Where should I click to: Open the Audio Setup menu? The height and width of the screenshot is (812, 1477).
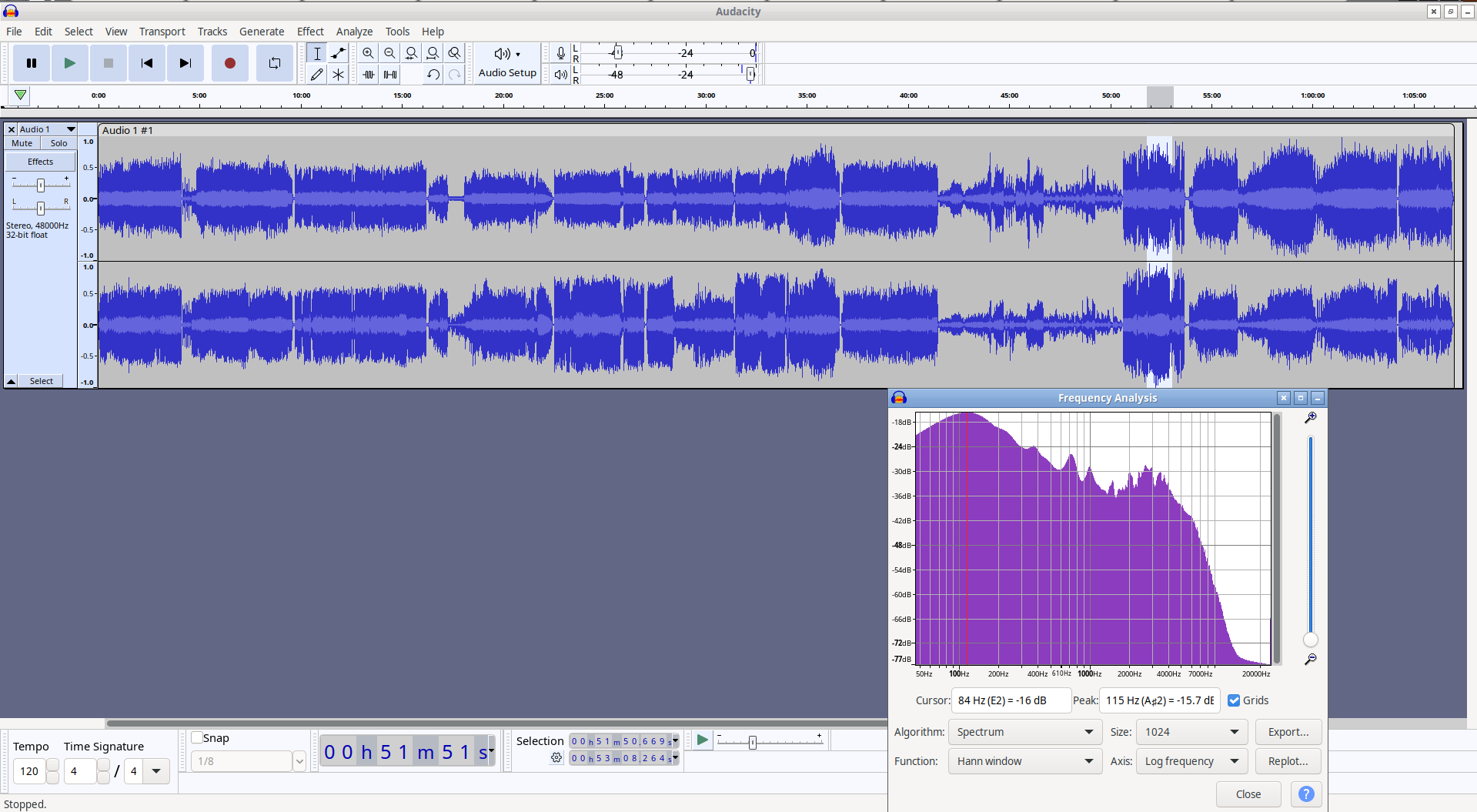pyautogui.click(x=507, y=62)
